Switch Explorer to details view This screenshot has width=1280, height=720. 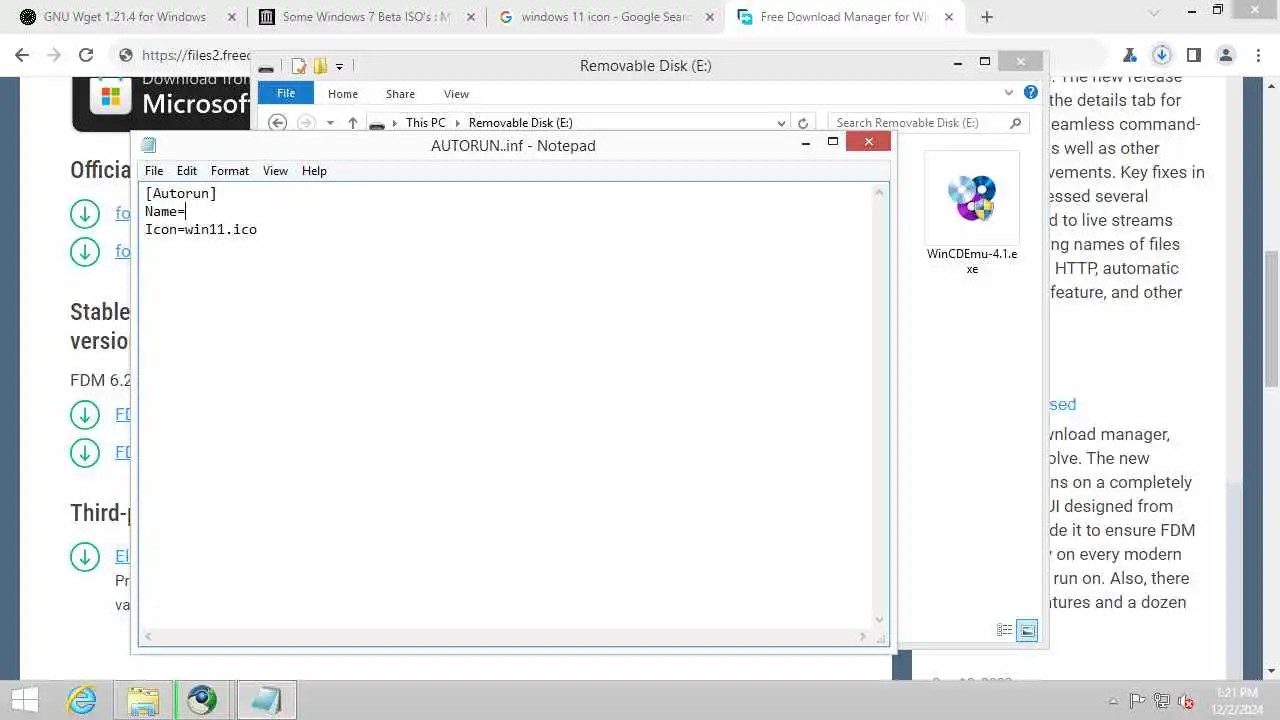(1005, 630)
